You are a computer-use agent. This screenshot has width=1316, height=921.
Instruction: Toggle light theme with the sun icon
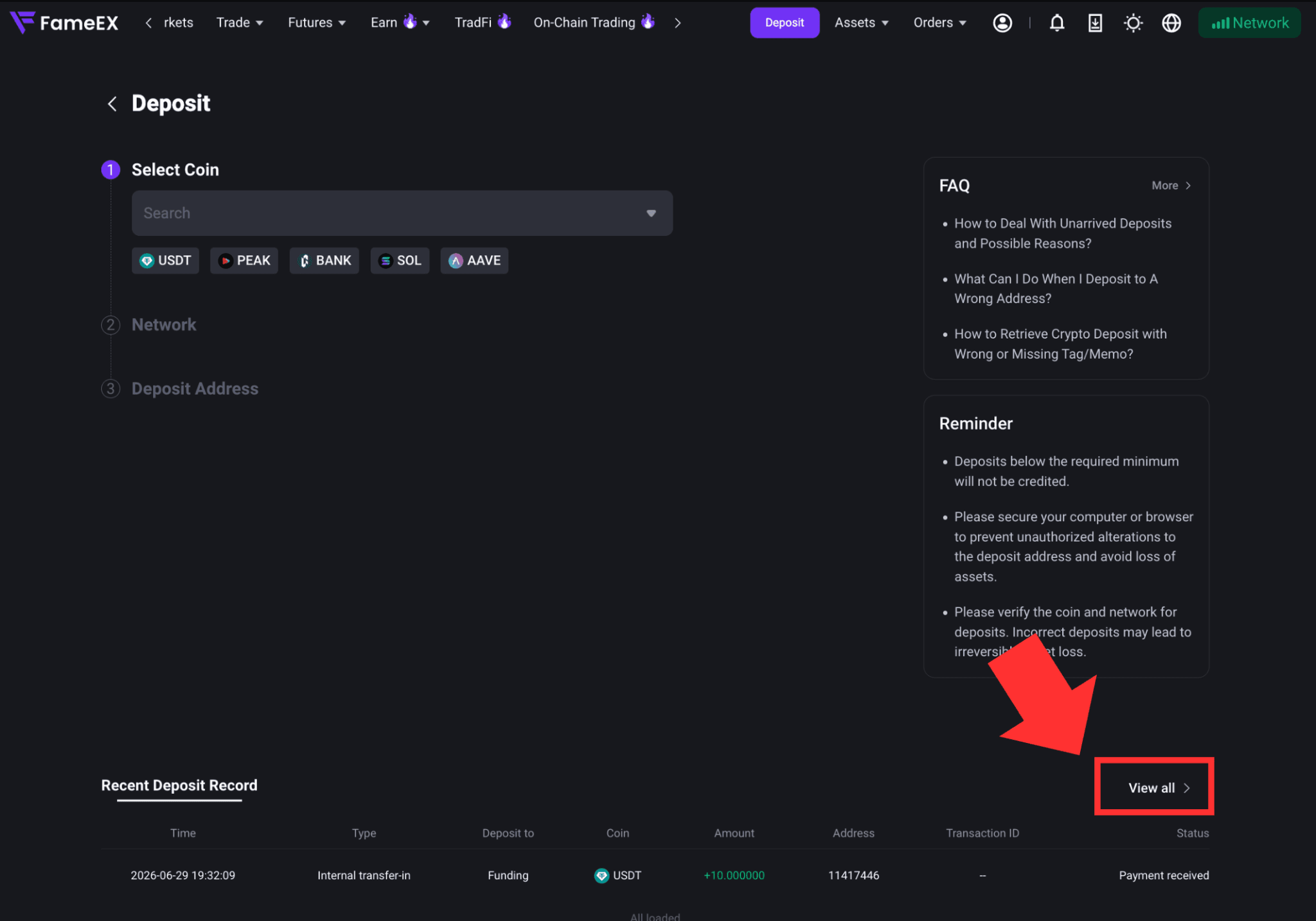[1134, 23]
